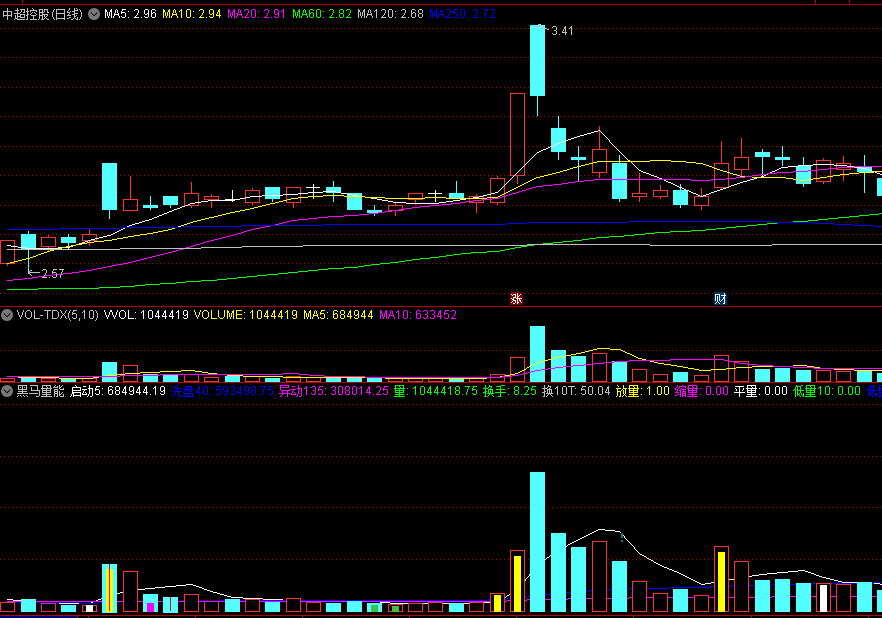Screen dimensions: 882x618
Task: Select the tallest cyan bar in 黑马量能 panel
Action: (x=538, y=542)
